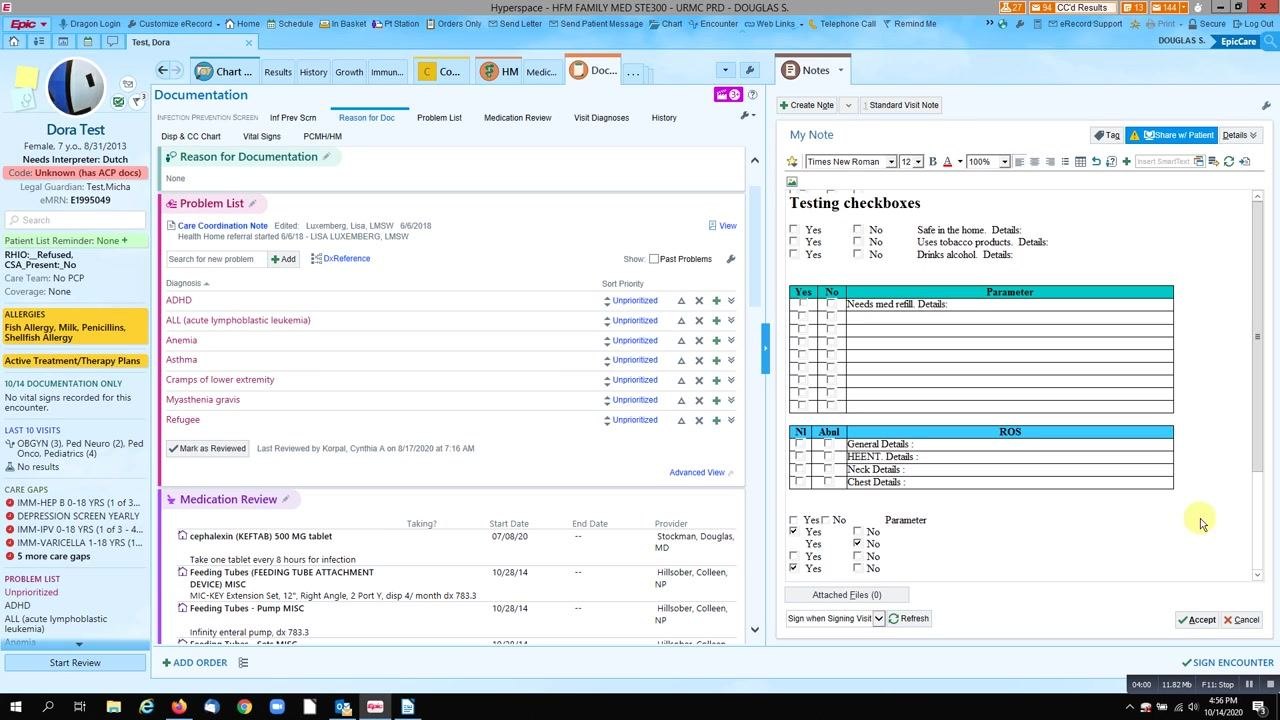The width and height of the screenshot is (1280, 720).
Task: Click the wrench icon in Notes panel header
Action: [x=1266, y=105]
